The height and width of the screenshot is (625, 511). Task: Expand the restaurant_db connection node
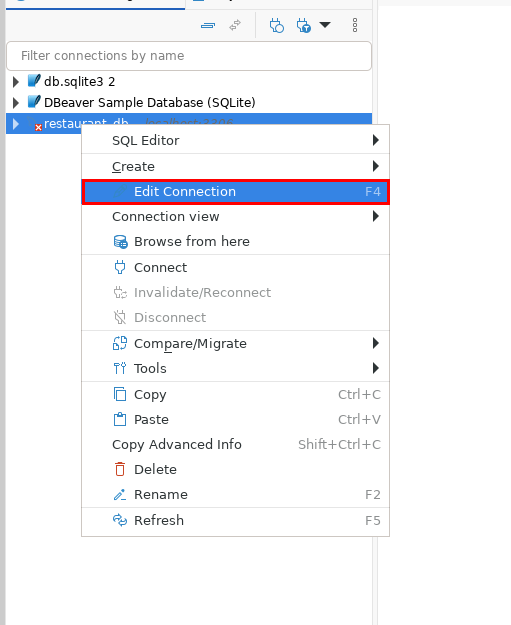16,124
